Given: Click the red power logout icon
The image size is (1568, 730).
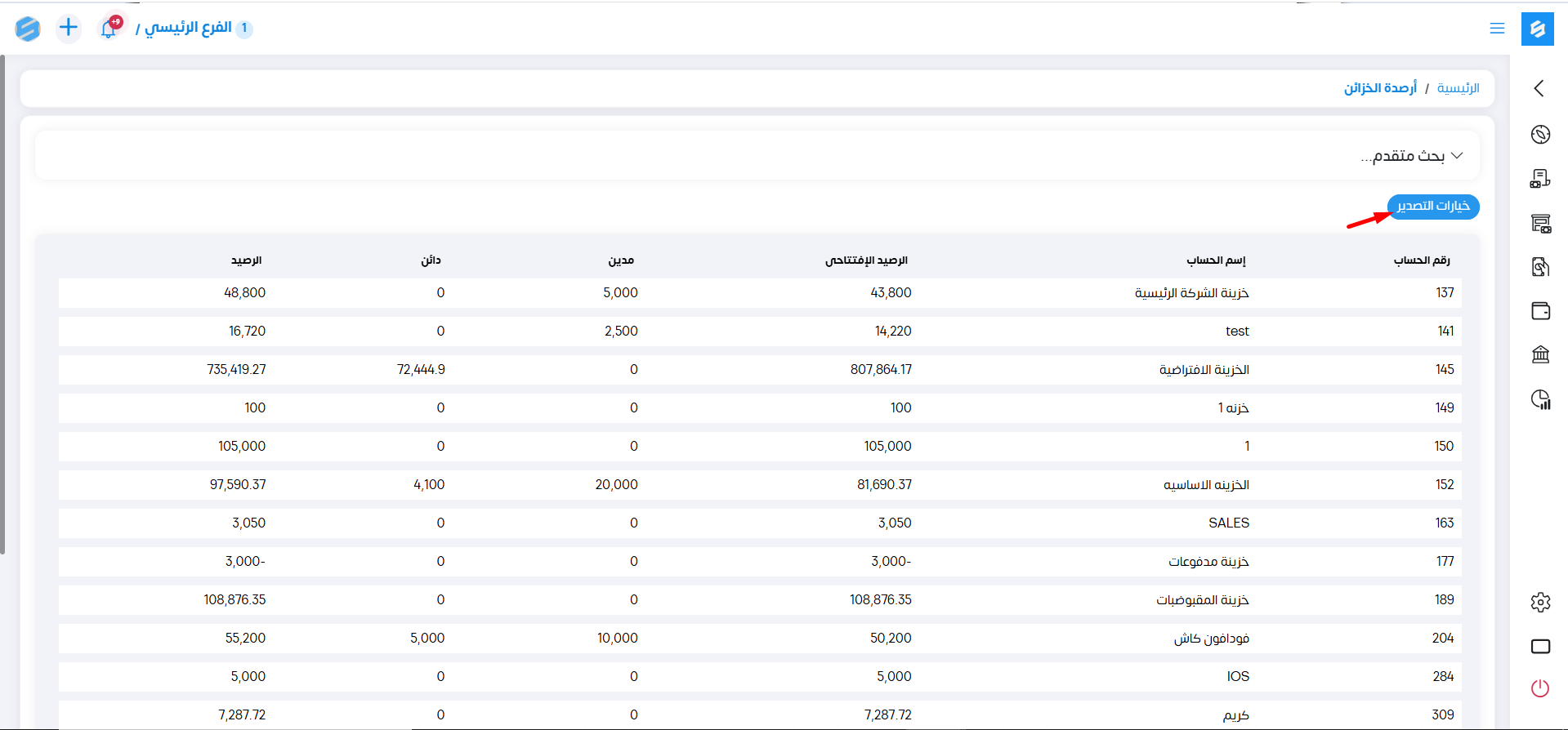Looking at the screenshot, I should point(1540,688).
